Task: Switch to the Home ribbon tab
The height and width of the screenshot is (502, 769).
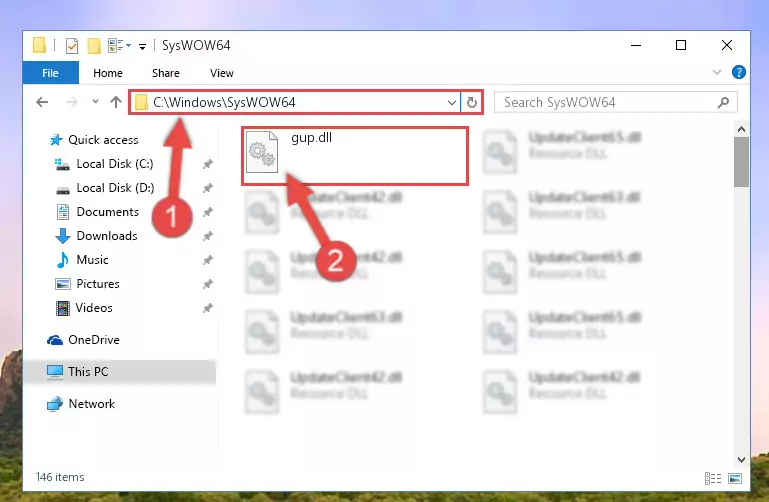Action: (108, 73)
